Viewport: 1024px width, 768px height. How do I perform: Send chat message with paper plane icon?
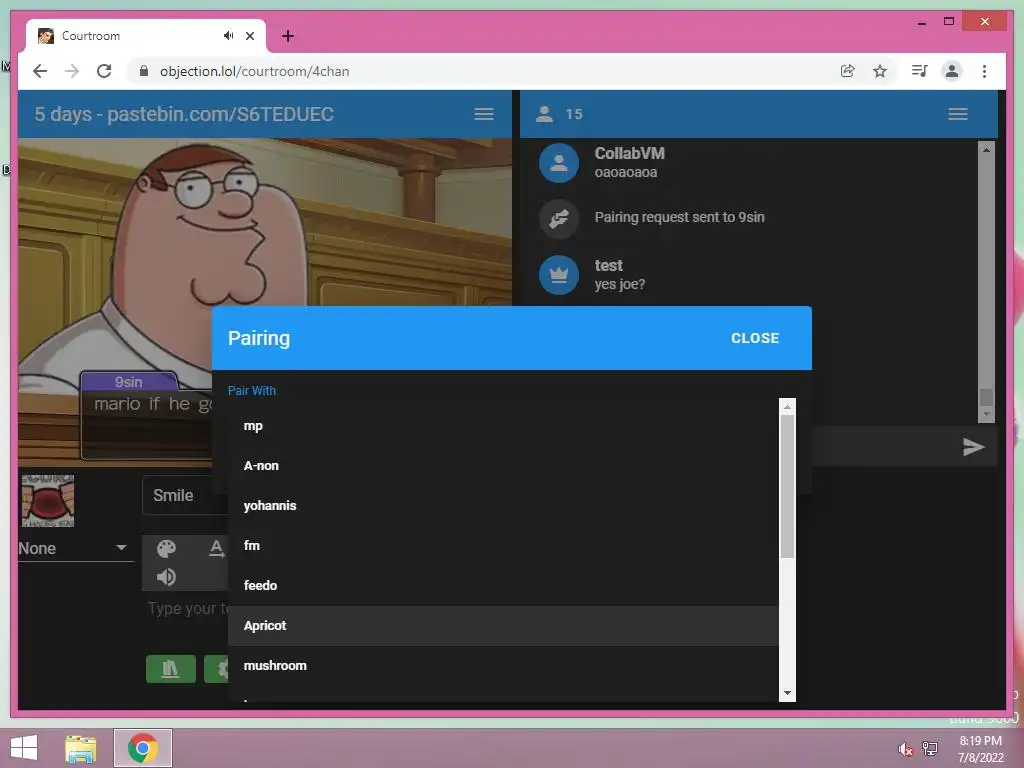tap(972, 447)
